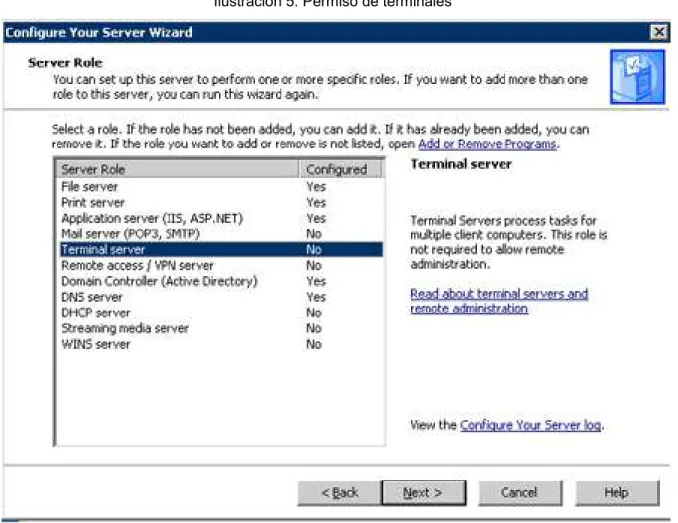This screenshot has width=678, height=523.
Task: View the Configure Your Server log
Action: coord(531,425)
